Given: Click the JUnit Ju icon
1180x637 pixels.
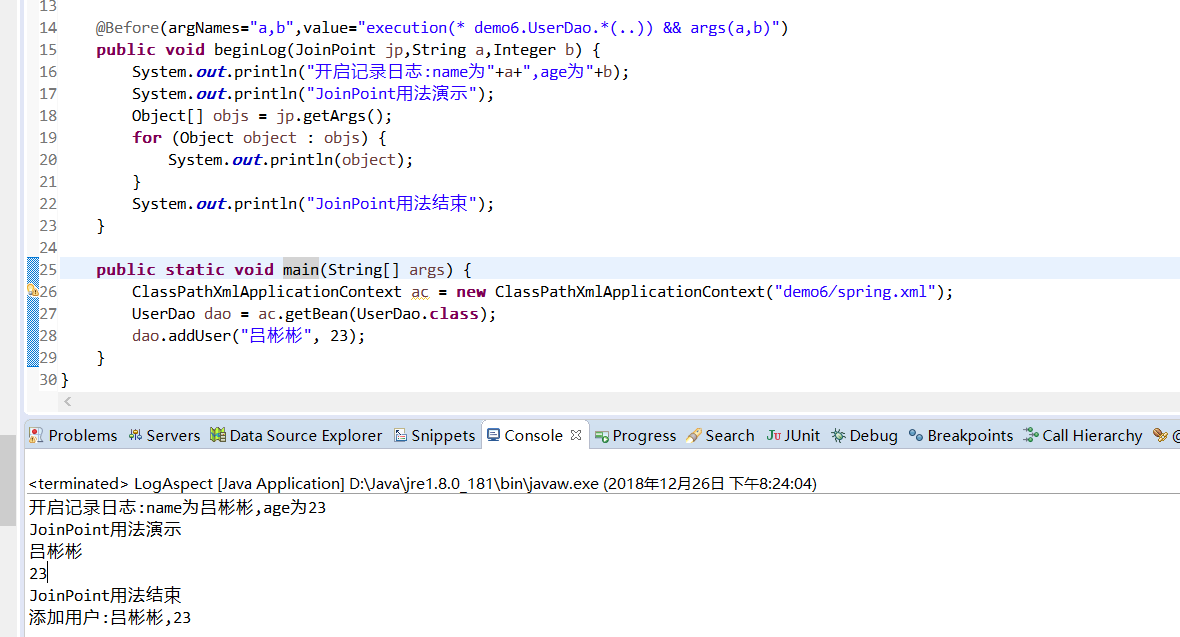Looking at the screenshot, I should [774, 435].
